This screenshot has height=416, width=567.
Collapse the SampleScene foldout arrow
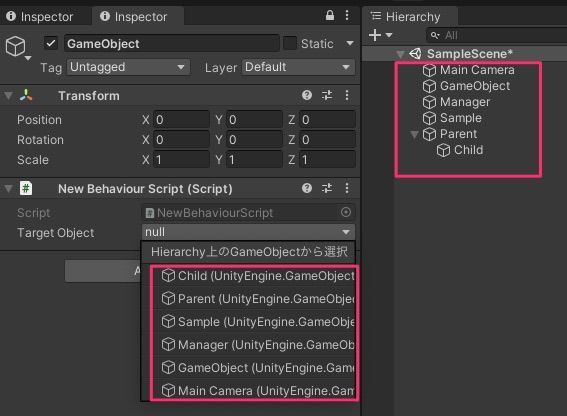[x=400, y=54]
